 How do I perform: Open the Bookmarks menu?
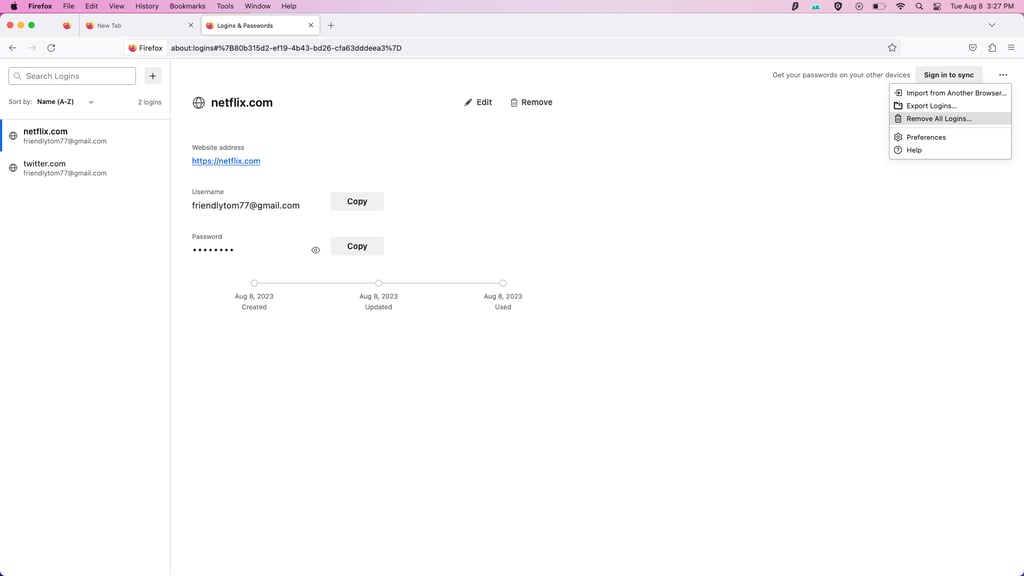pyautogui.click(x=187, y=6)
